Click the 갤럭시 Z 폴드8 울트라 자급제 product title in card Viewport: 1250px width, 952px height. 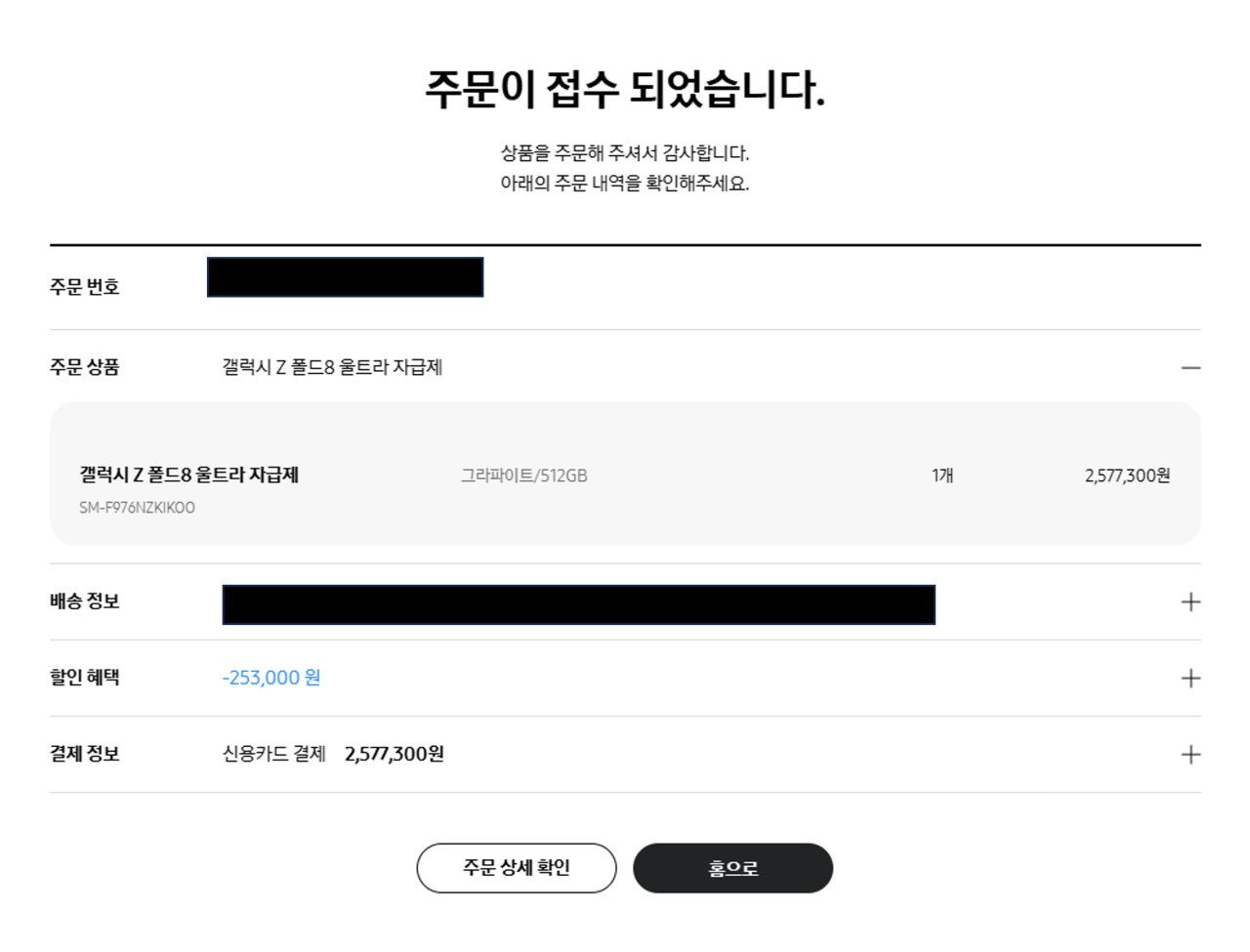[189, 476]
